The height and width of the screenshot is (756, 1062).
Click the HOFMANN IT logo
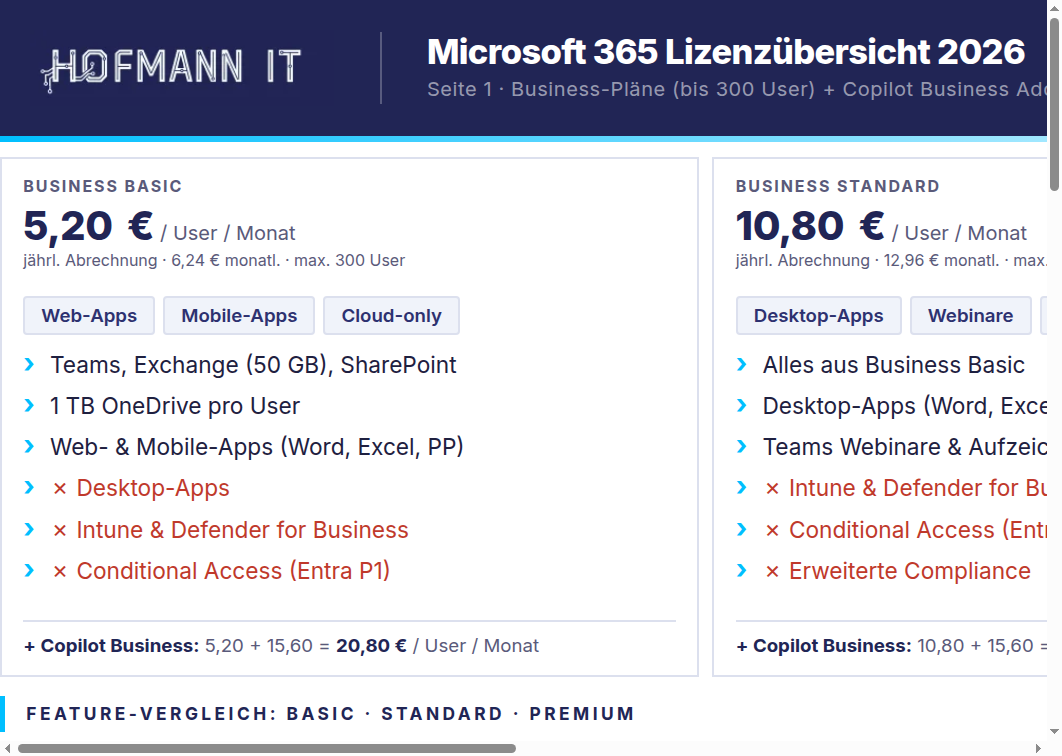pos(170,66)
